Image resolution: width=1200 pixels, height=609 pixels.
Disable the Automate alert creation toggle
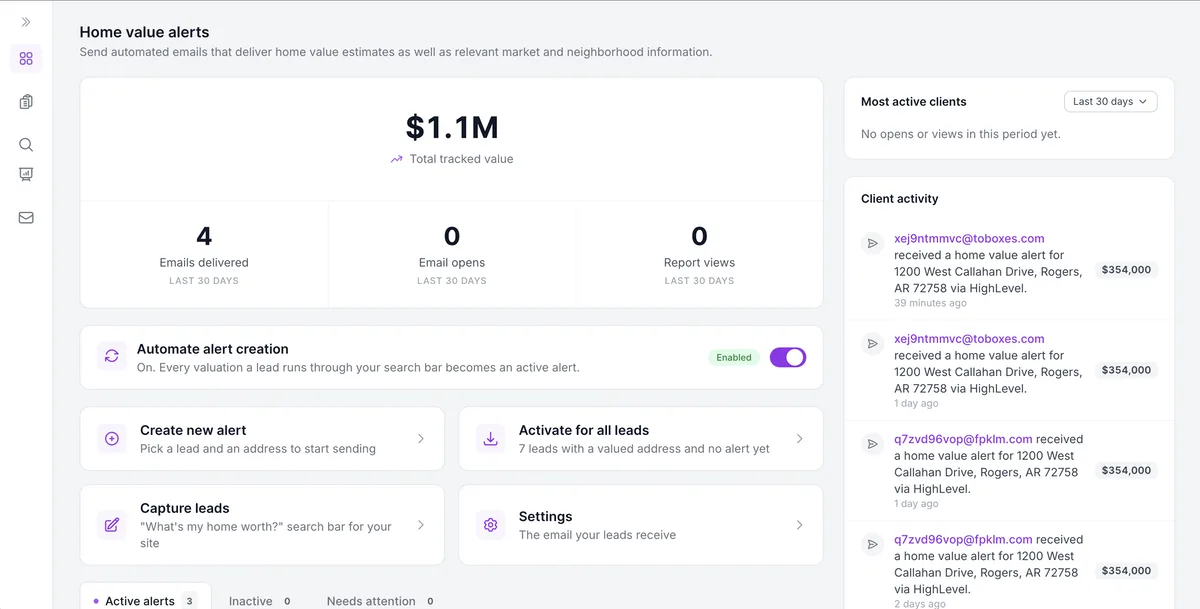pyautogui.click(x=788, y=357)
